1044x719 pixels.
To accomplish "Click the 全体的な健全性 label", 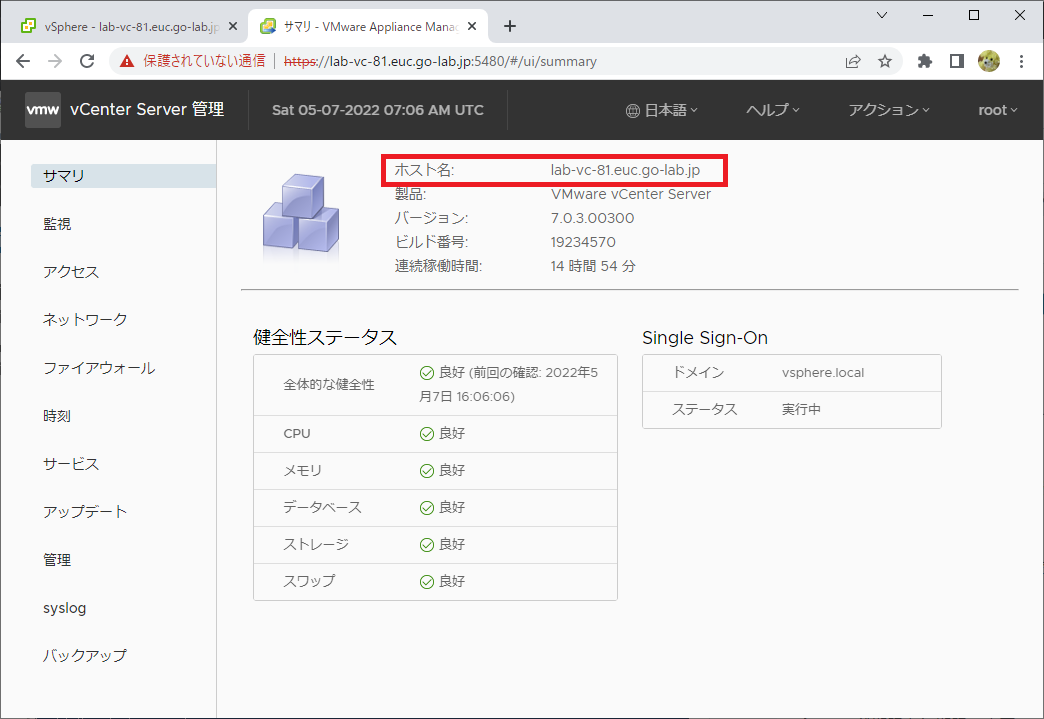I will (328, 385).
